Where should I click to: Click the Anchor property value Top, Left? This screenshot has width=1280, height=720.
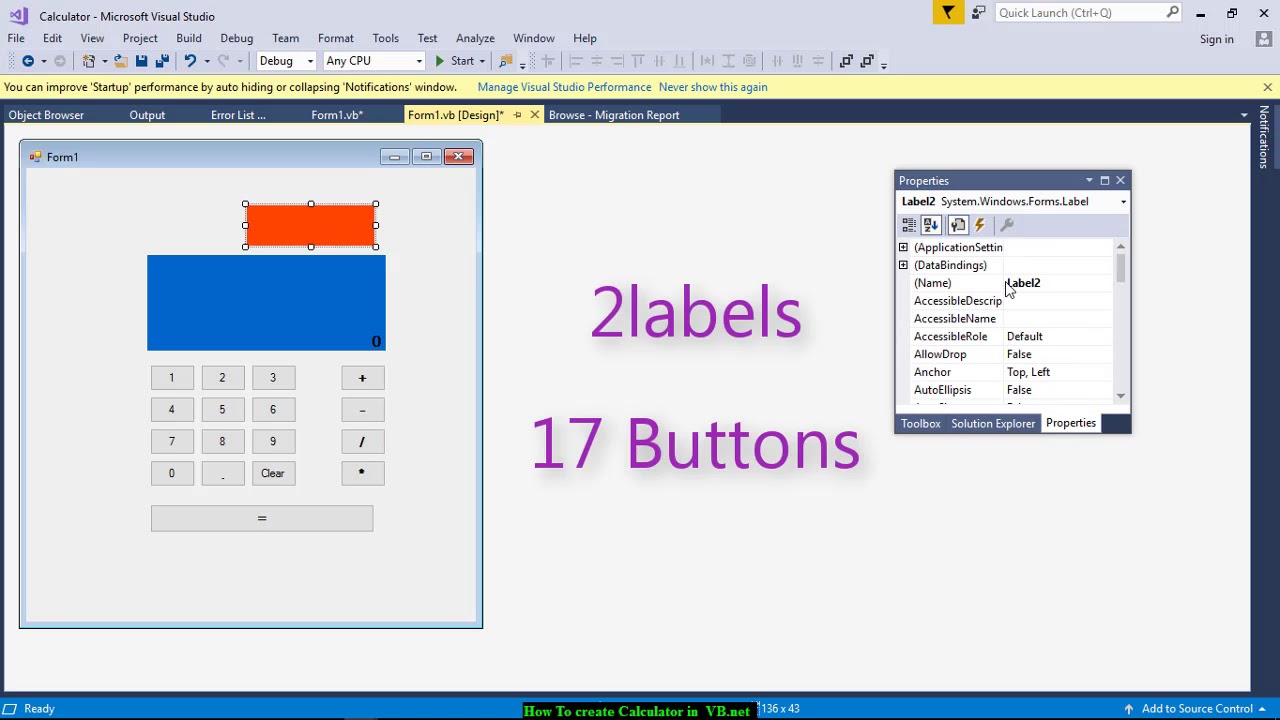click(x=1058, y=372)
